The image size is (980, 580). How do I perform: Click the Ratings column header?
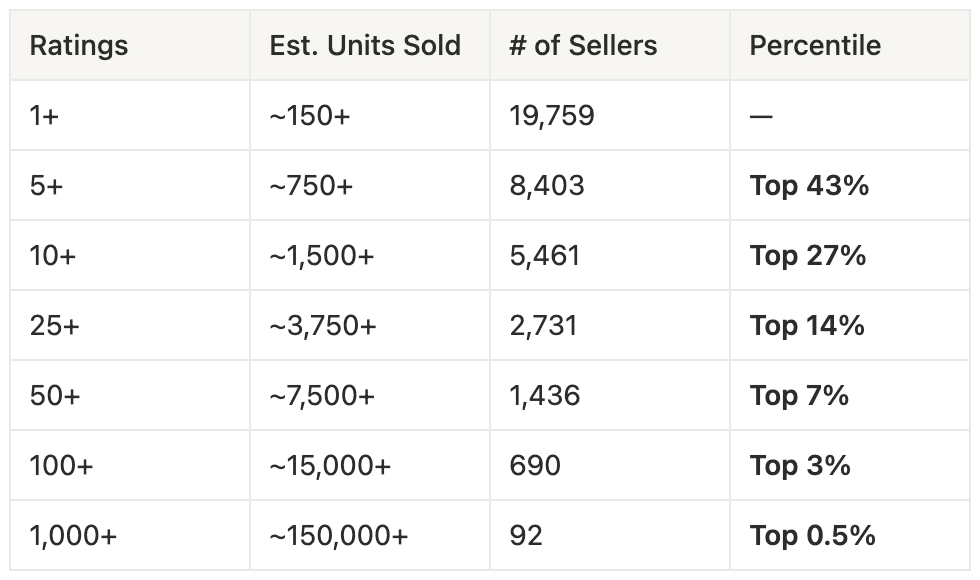coord(79,46)
